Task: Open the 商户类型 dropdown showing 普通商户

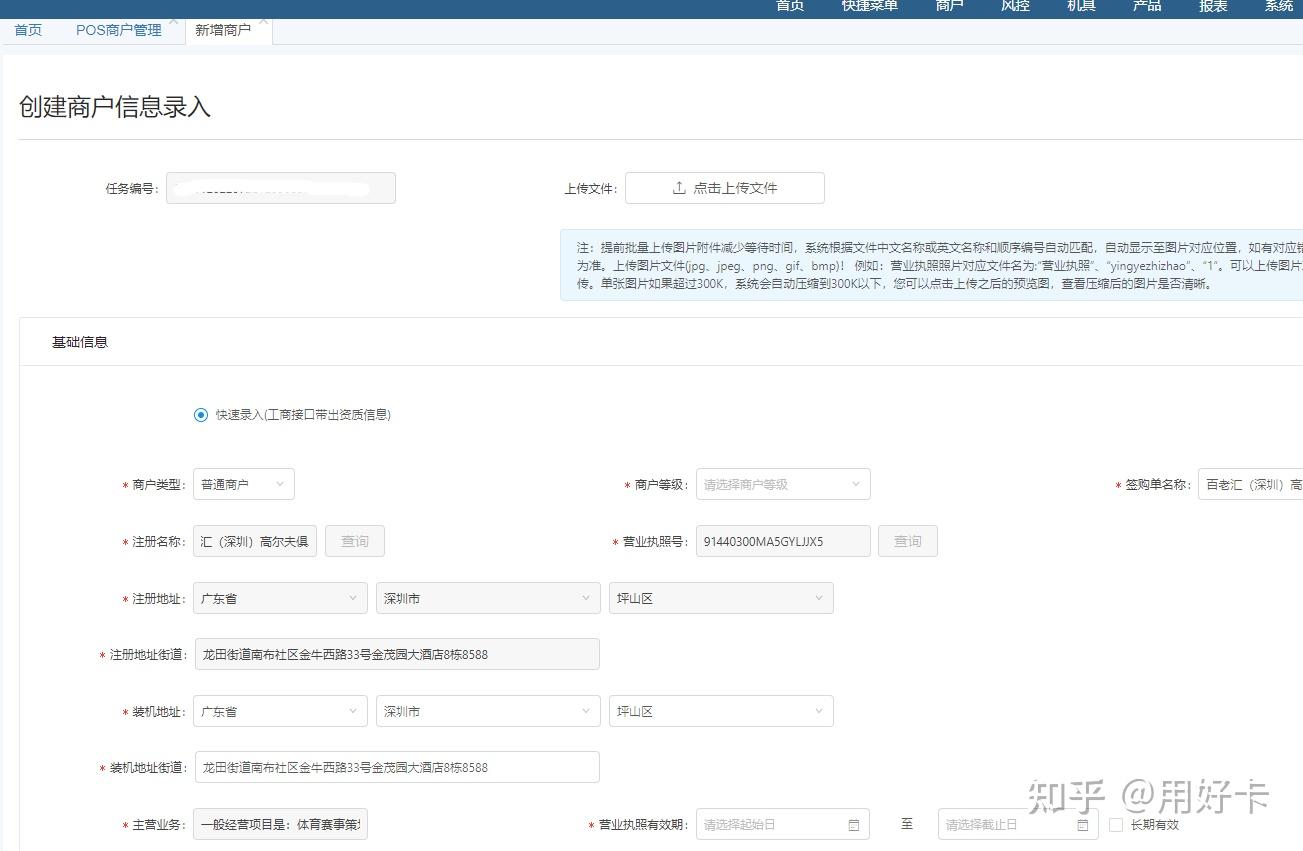Action: [x=244, y=484]
